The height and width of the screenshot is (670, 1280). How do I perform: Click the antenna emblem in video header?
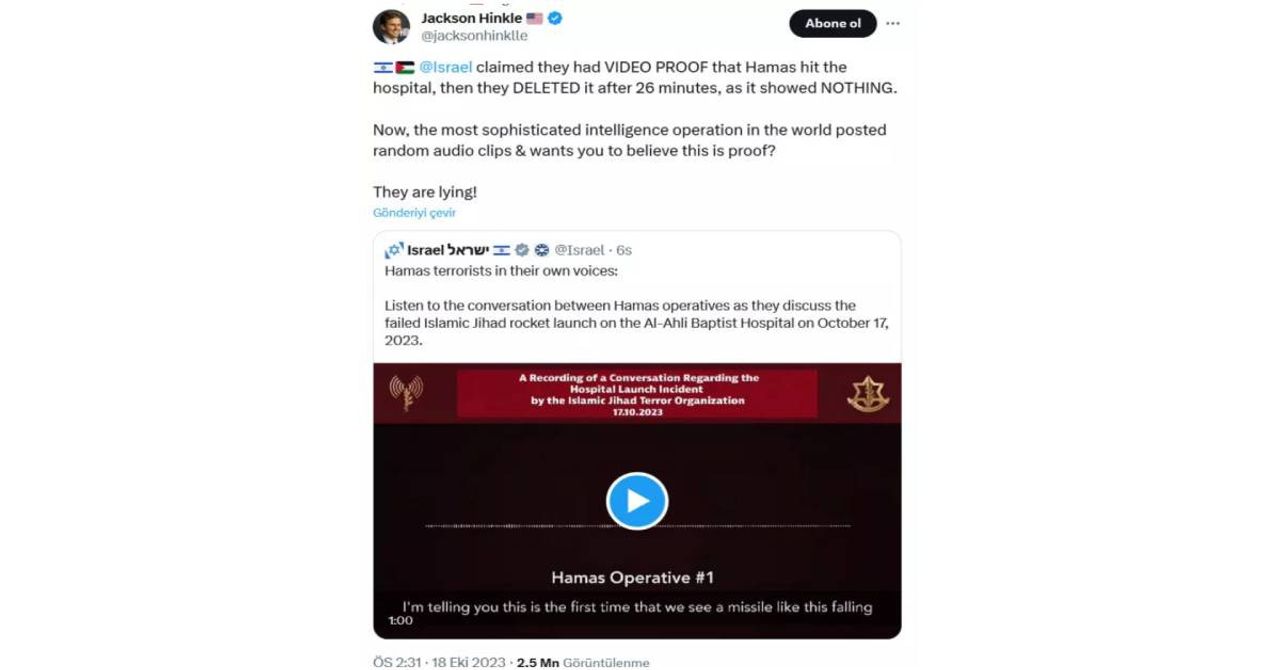point(406,394)
